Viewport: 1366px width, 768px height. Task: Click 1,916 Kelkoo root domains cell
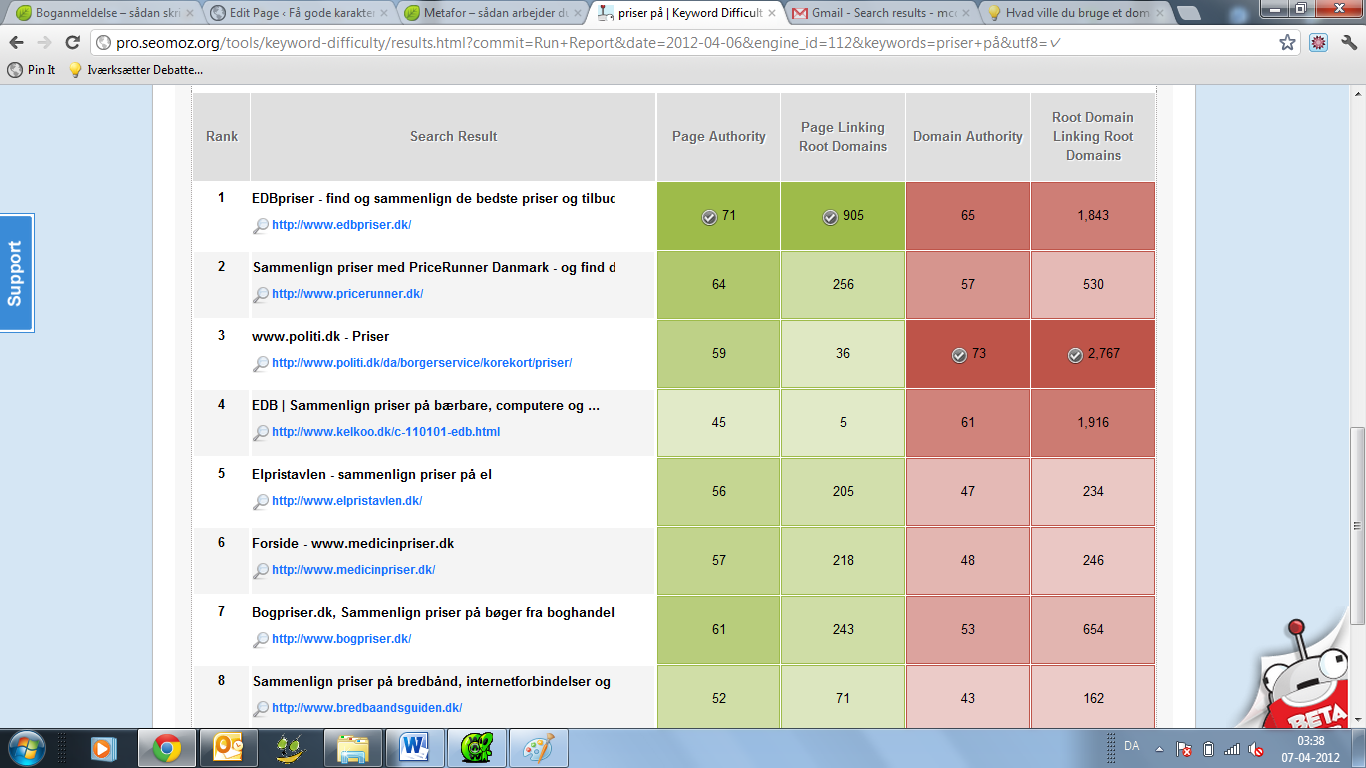(x=1093, y=423)
